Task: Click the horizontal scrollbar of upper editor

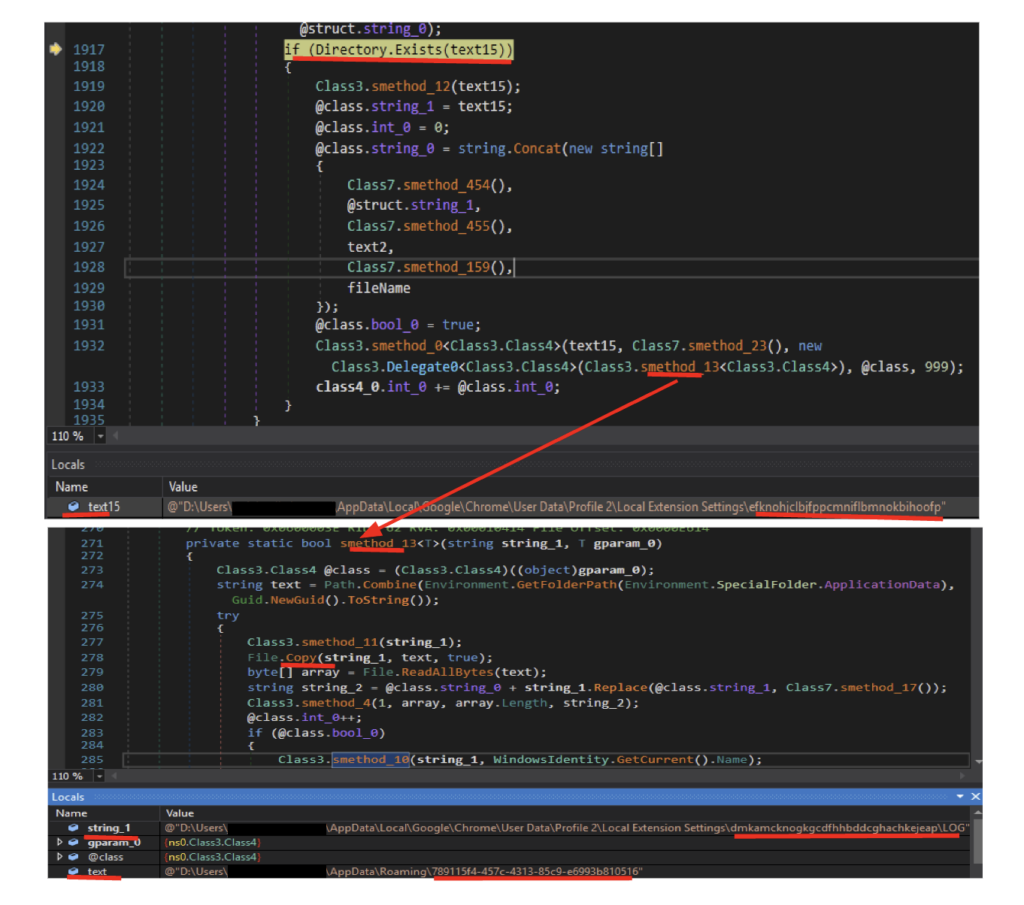Action: coord(540,437)
